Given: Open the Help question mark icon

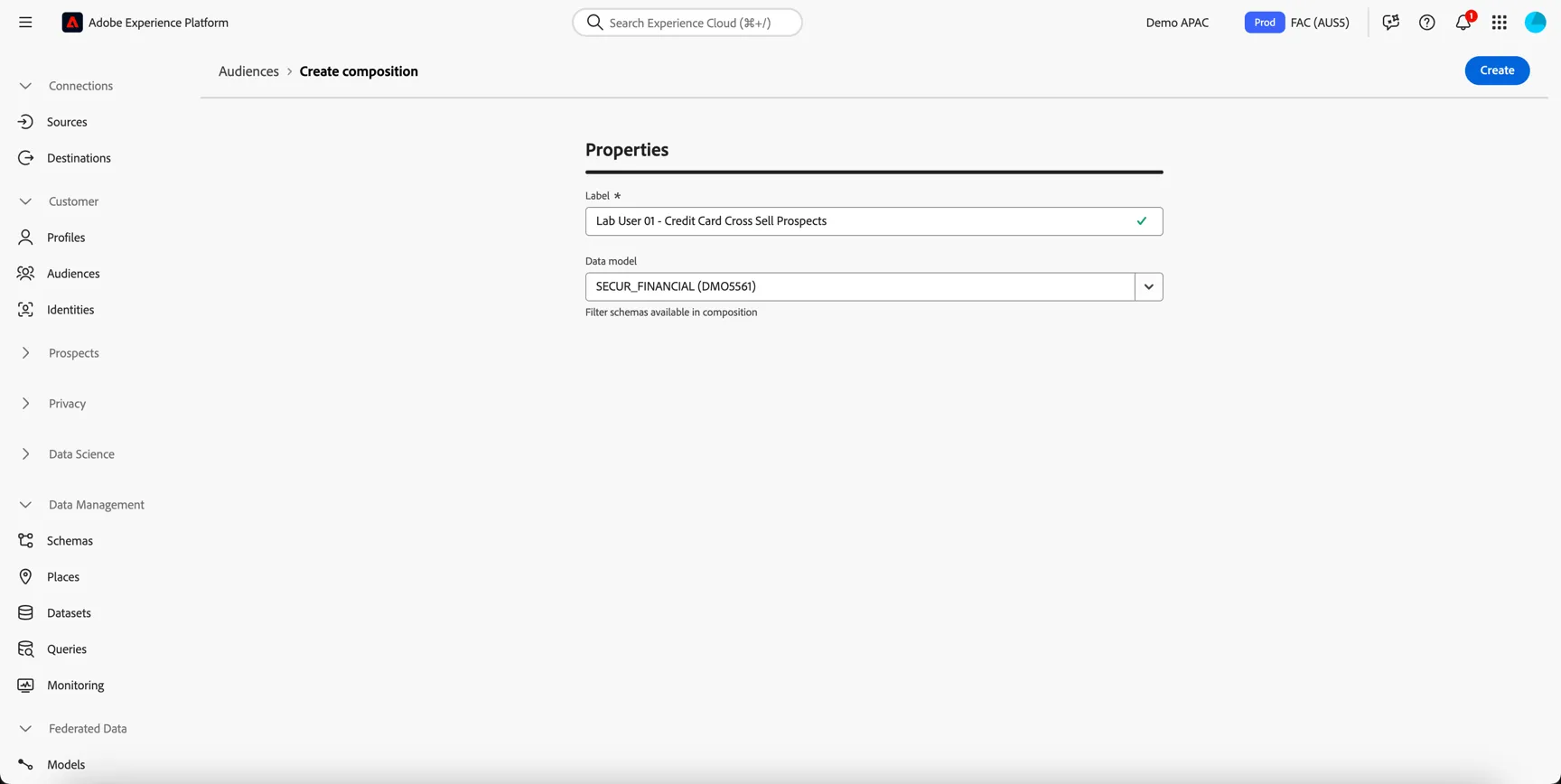Looking at the screenshot, I should pos(1426,23).
